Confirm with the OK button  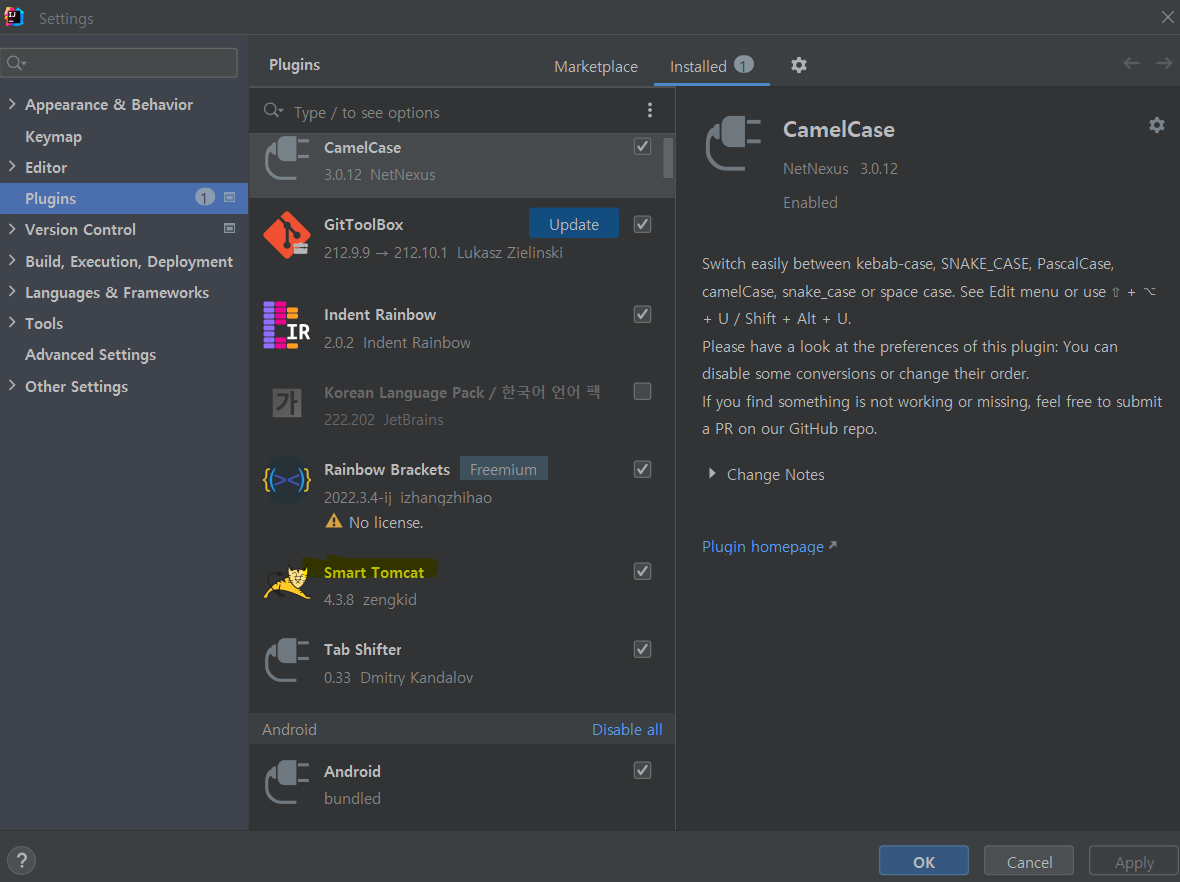tap(923, 862)
